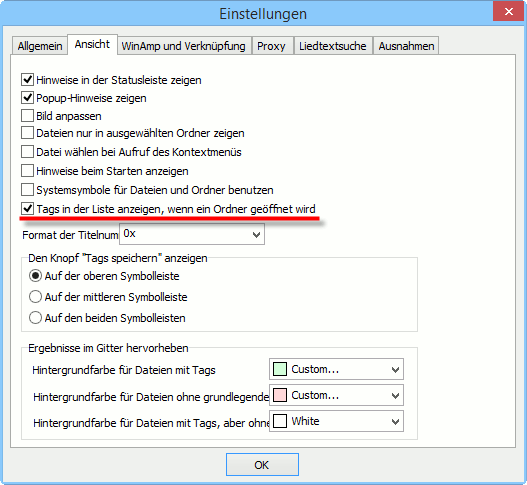Confirm settings with the OK button
This screenshot has height=485, width=527.
pyautogui.click(x=262, y=465)
